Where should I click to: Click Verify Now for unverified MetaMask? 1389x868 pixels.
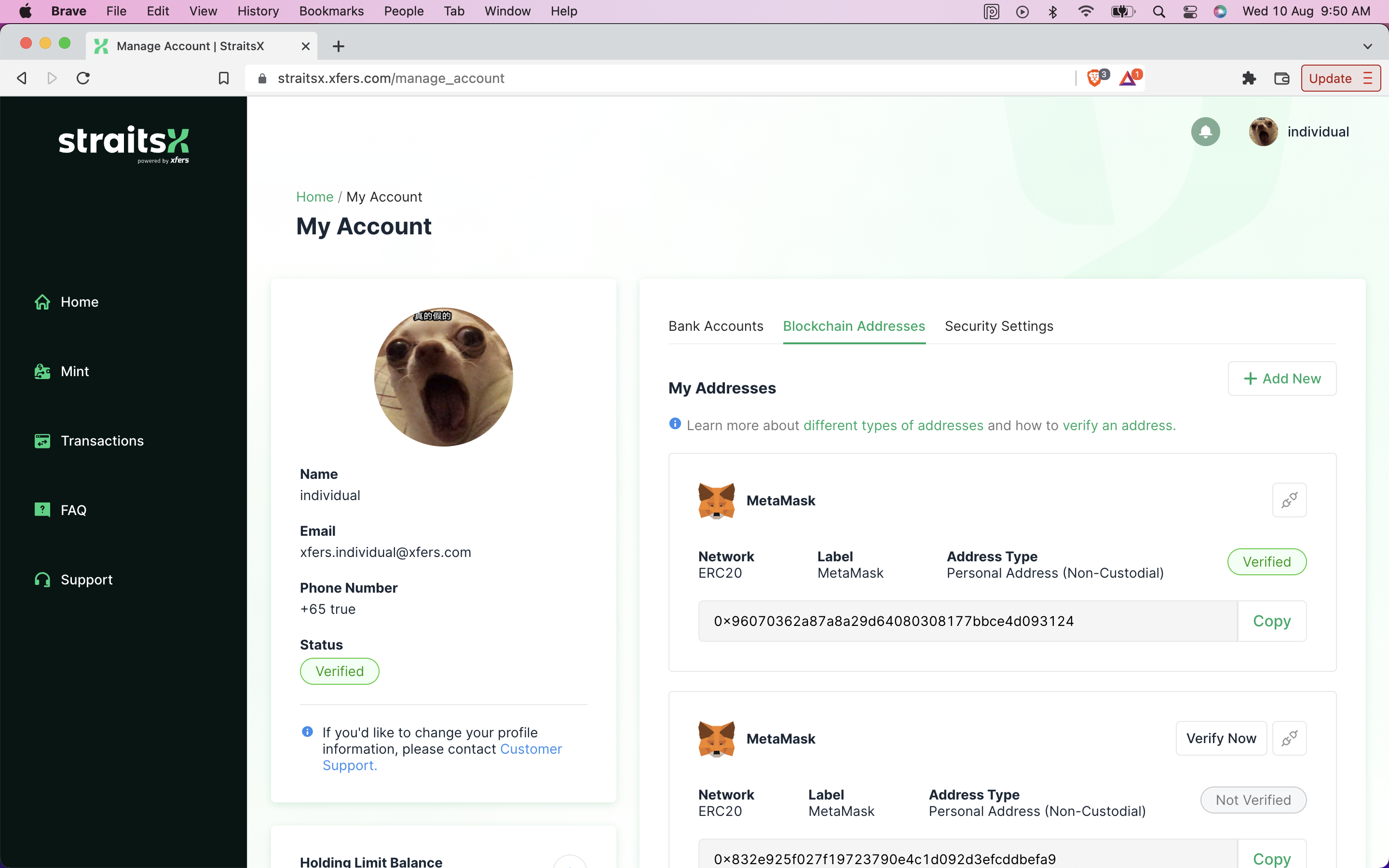[x=1221, y=738]
